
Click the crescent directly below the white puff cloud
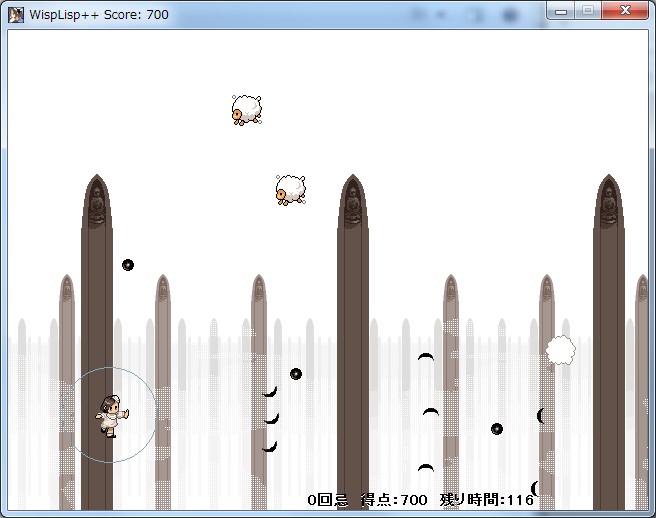[x=541, y=415]
